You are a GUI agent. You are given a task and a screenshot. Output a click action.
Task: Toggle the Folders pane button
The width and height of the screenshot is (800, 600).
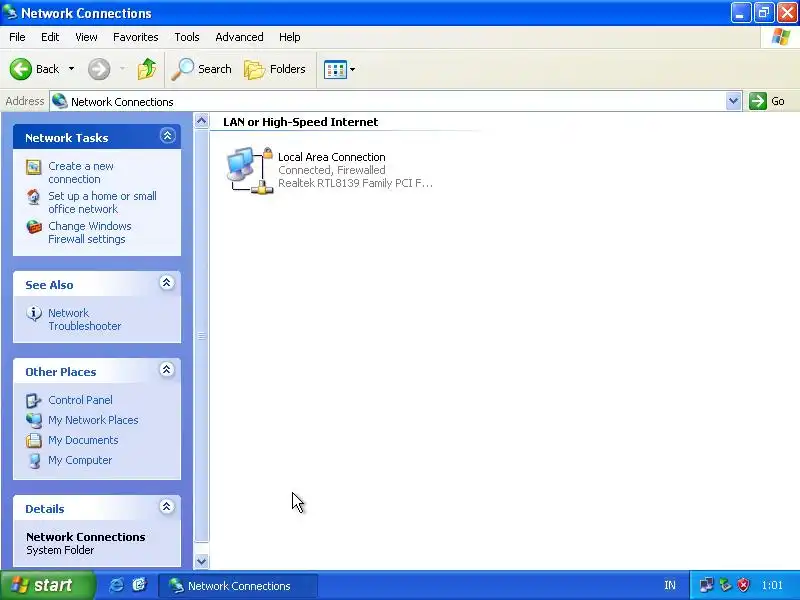(275, 69)
